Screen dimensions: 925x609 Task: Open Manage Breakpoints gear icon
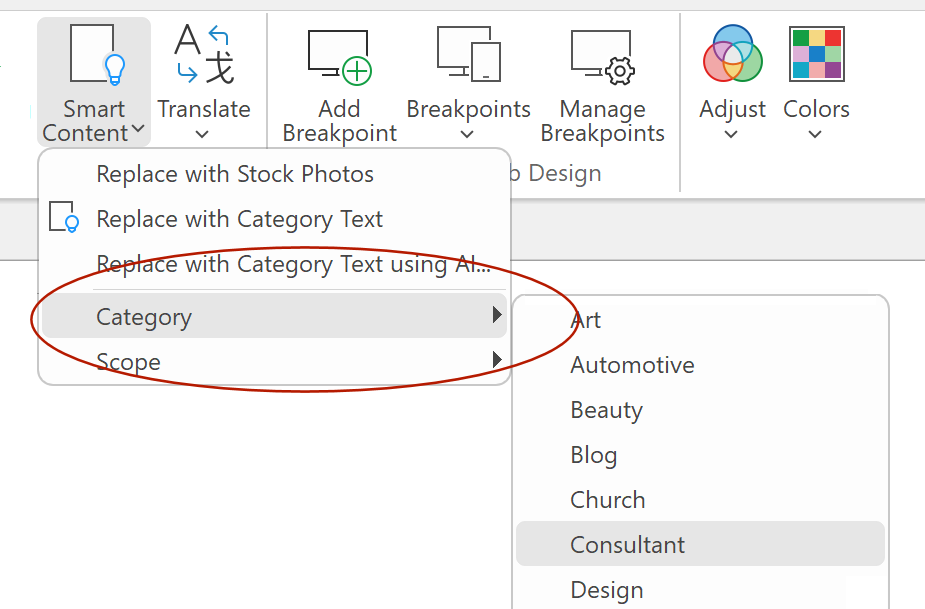(602, 57)
